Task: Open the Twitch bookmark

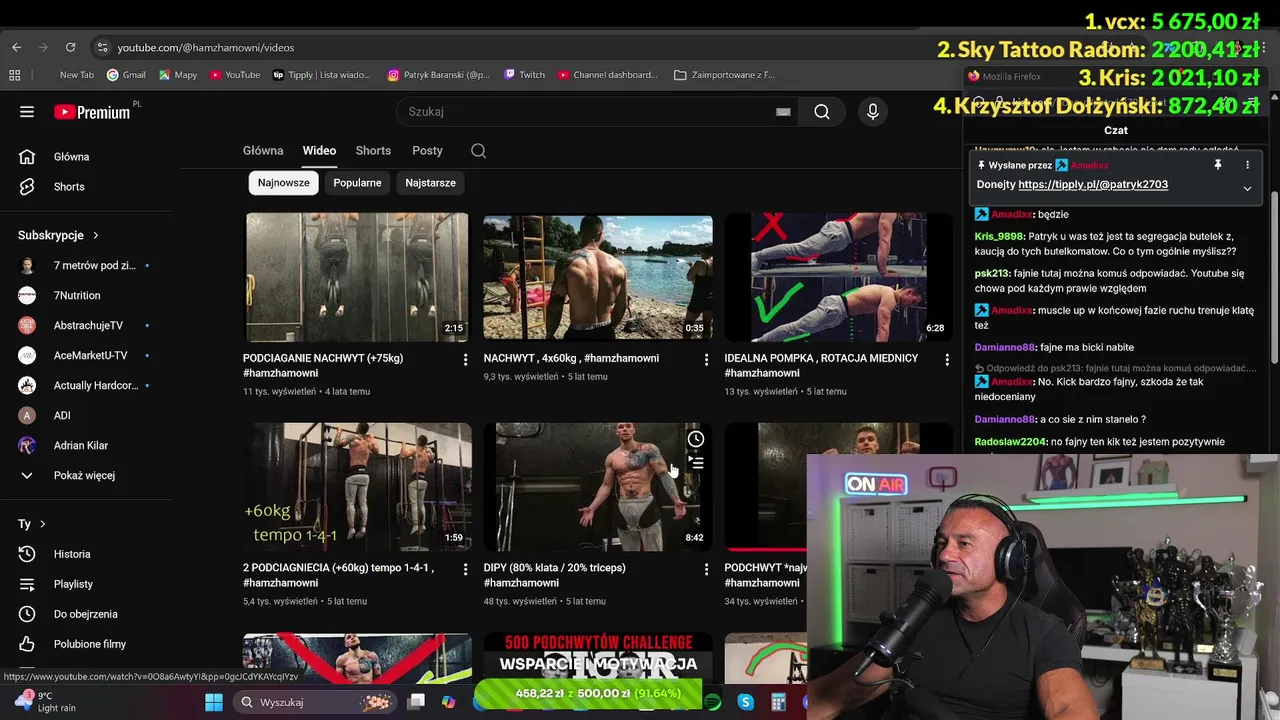Action: pos(525,74)
